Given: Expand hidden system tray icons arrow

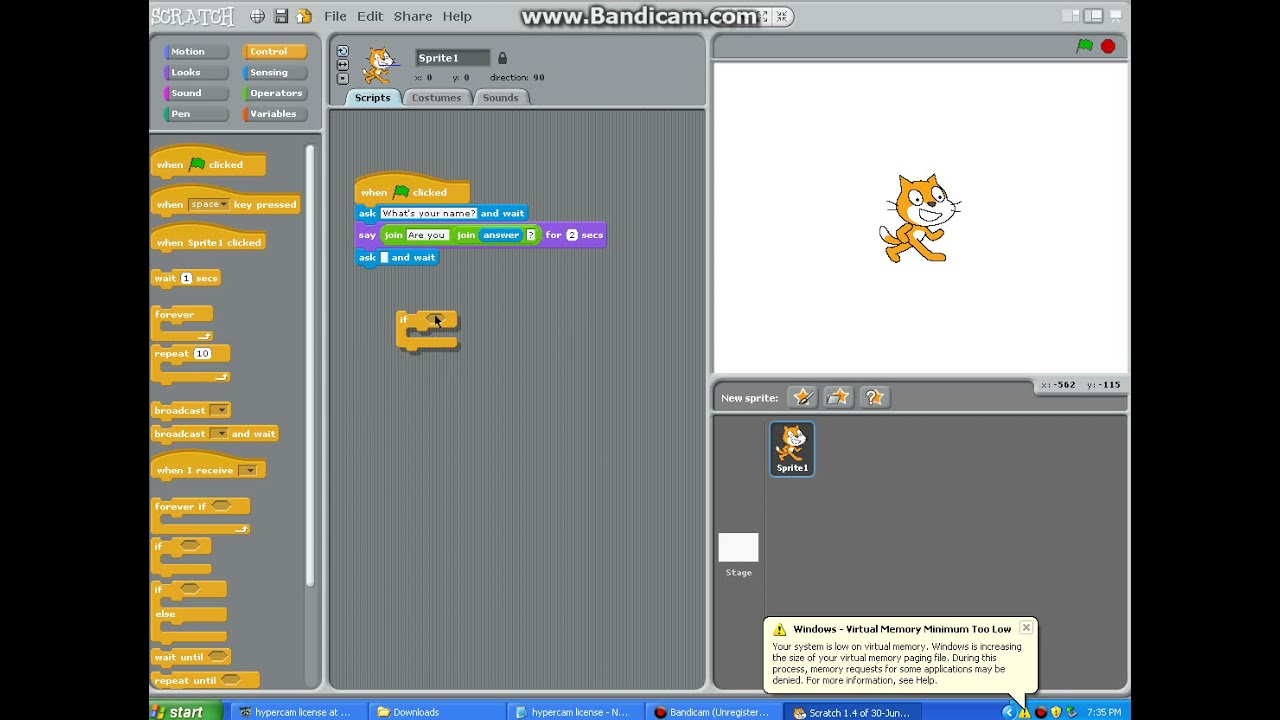Looking at the screenshot, I should [1008, 712].
